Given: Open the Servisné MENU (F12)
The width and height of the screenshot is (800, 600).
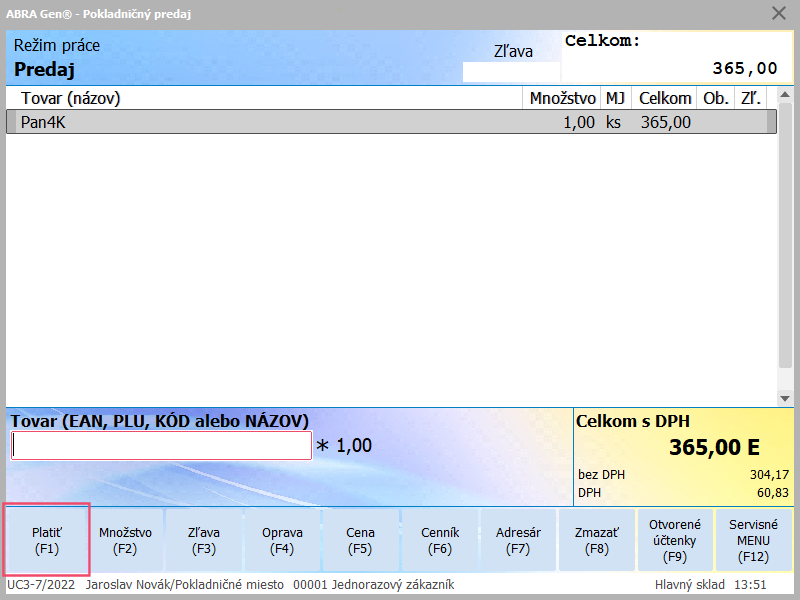Looking at the screenshot, I should [x=753, y=540].
